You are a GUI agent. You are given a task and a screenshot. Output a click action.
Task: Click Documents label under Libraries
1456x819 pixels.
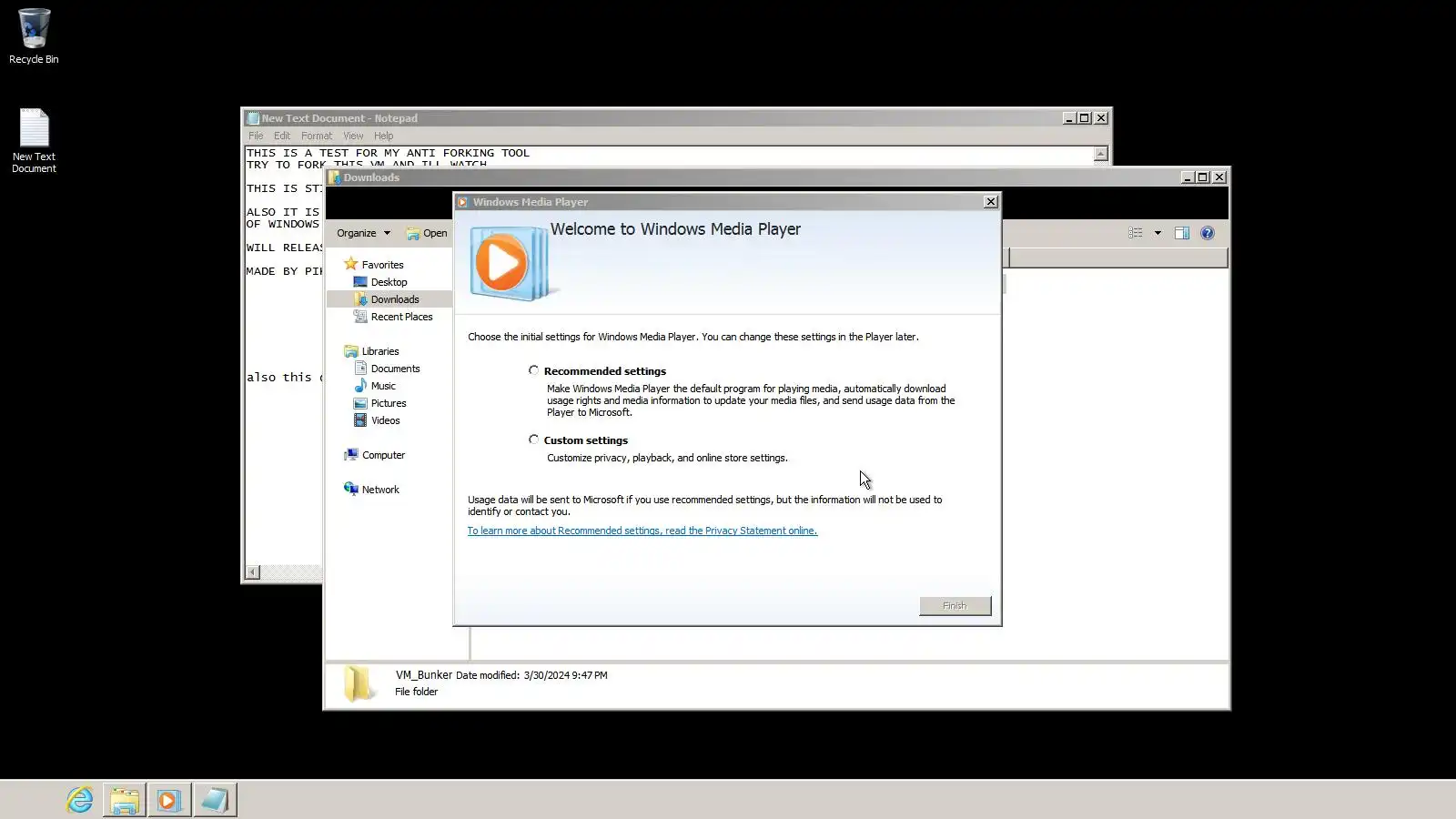point(395,369)
